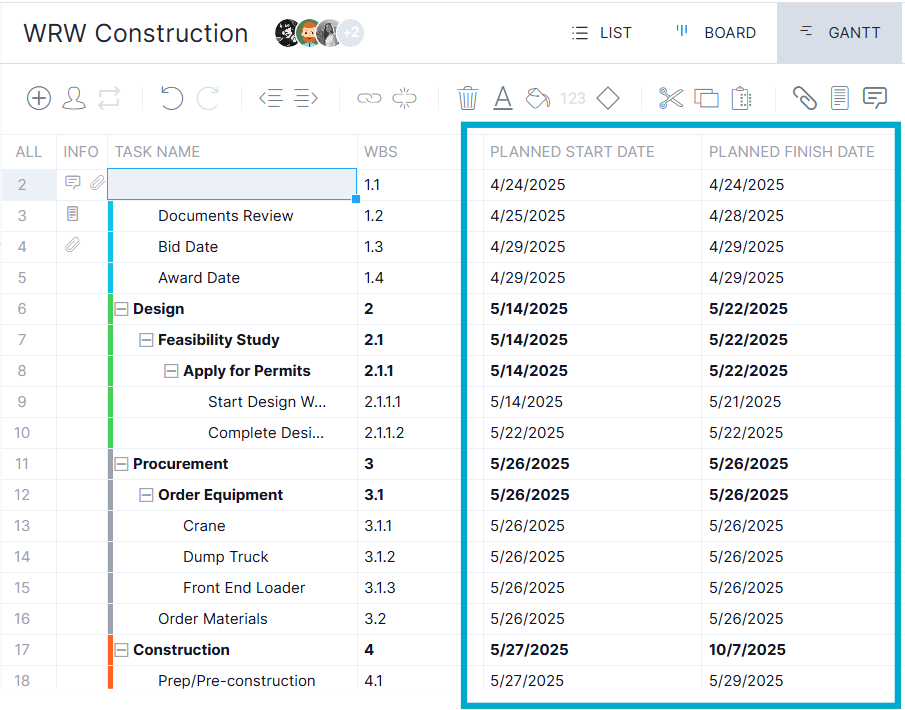Image resolution: width=905 pixels, height=710 pixels.
Task: Change font color using the A icon
Action: 502,98
